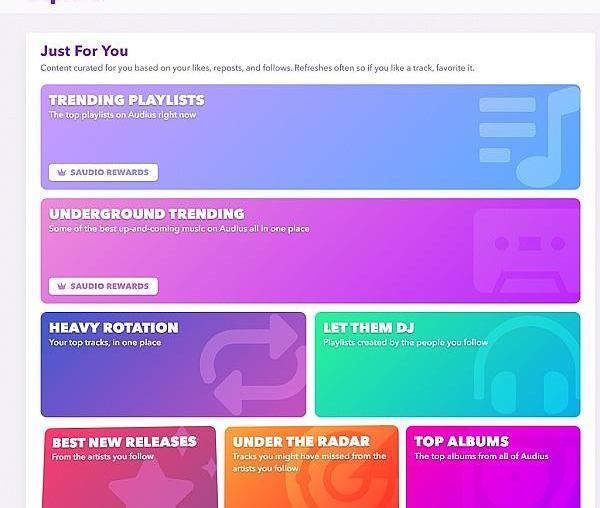Click the Just For You heading
The width and height of the screenshot is (600, 508).
point(84,51)
